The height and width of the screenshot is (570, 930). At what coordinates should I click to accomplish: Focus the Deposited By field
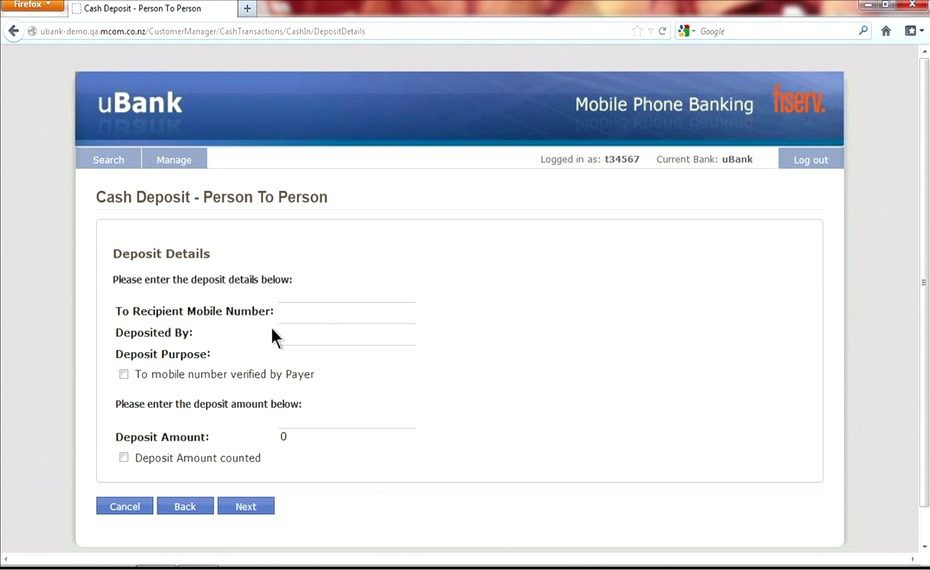[x=347, y=334]
